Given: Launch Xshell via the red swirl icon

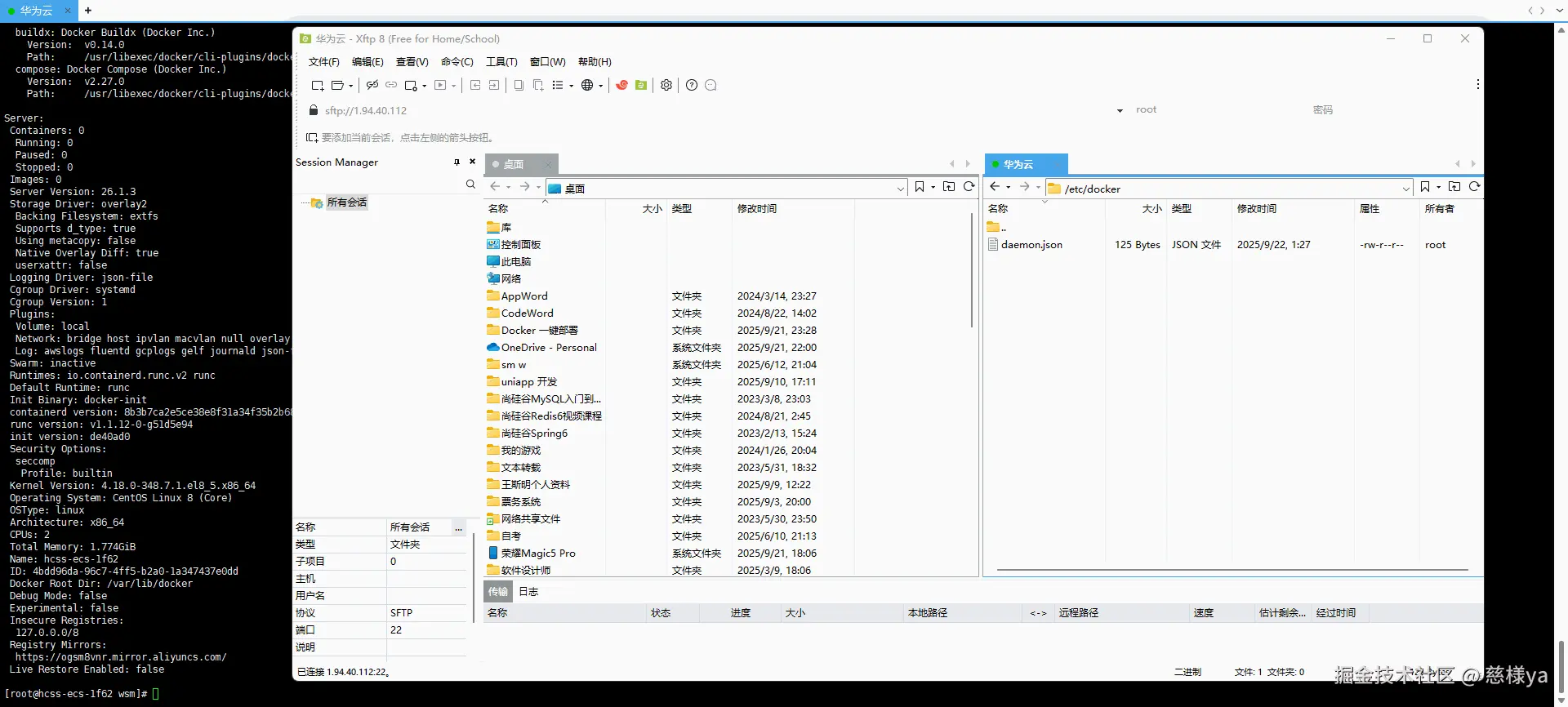Looking at the screenshot, I should [x=621, y=85].
